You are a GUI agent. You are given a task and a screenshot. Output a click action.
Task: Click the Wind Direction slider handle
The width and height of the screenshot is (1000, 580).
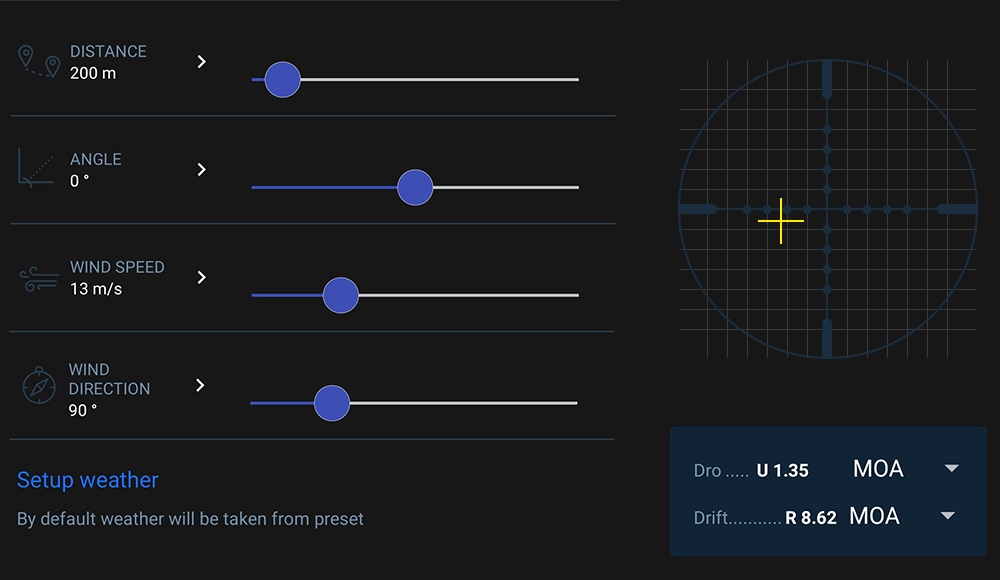[331, 403]
